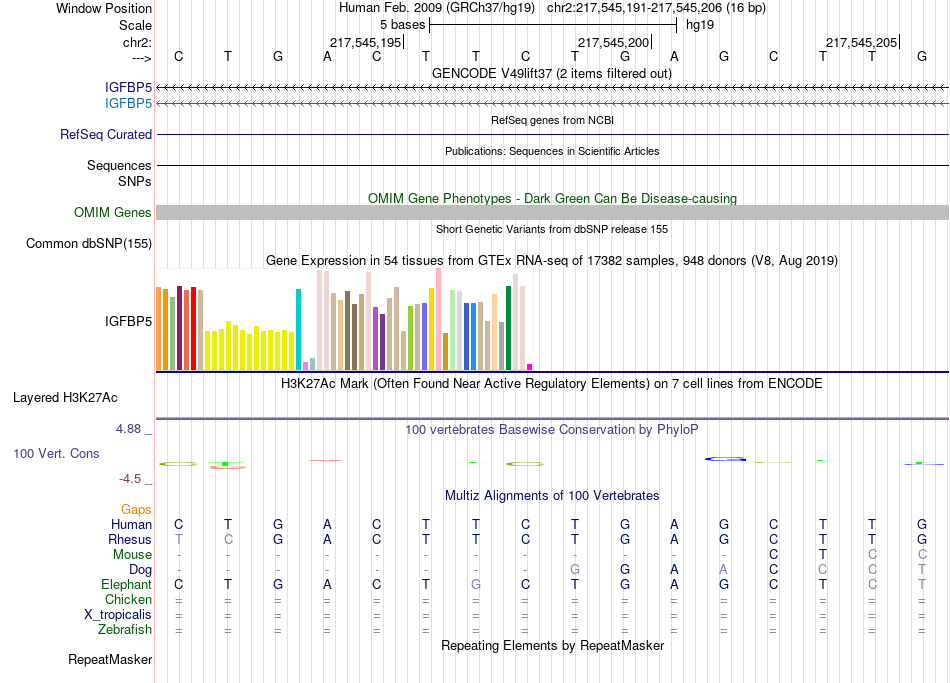Click the Sequences track label

pyautogui.click(x=119, y=165)
